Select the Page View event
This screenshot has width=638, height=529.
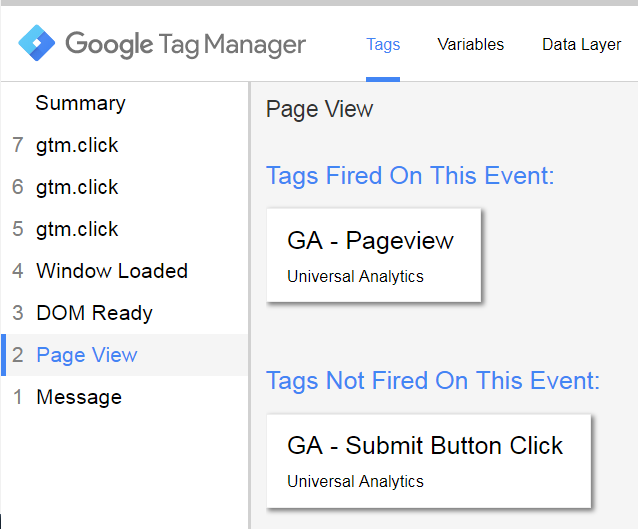pyautogui.click(x=87, y=355)
